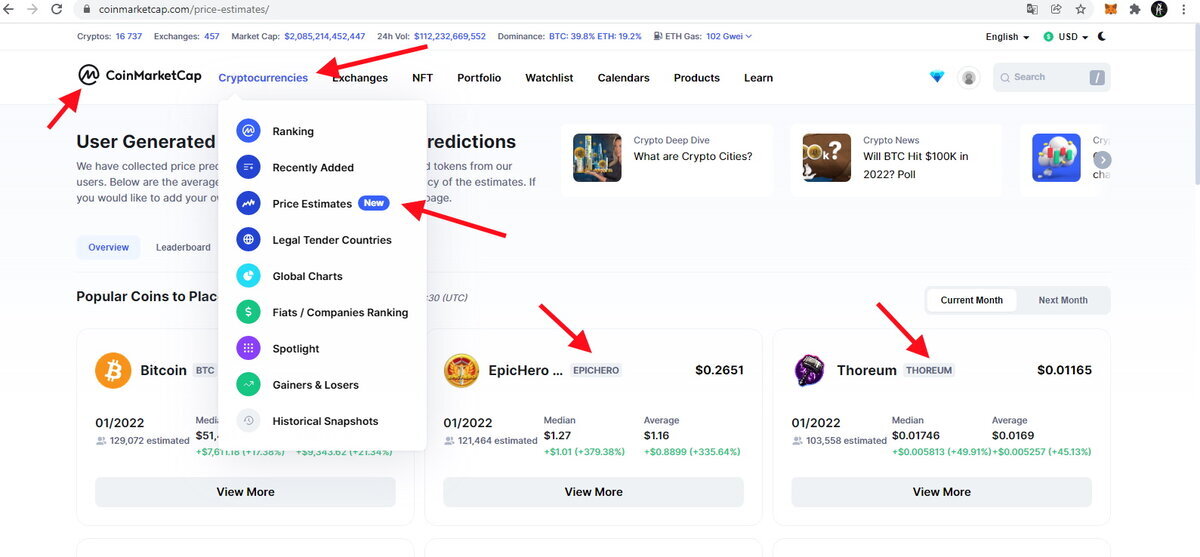Click the Global Charts pie icon
This screenshot has height=557, width=1200.
[x=248, y=276]
